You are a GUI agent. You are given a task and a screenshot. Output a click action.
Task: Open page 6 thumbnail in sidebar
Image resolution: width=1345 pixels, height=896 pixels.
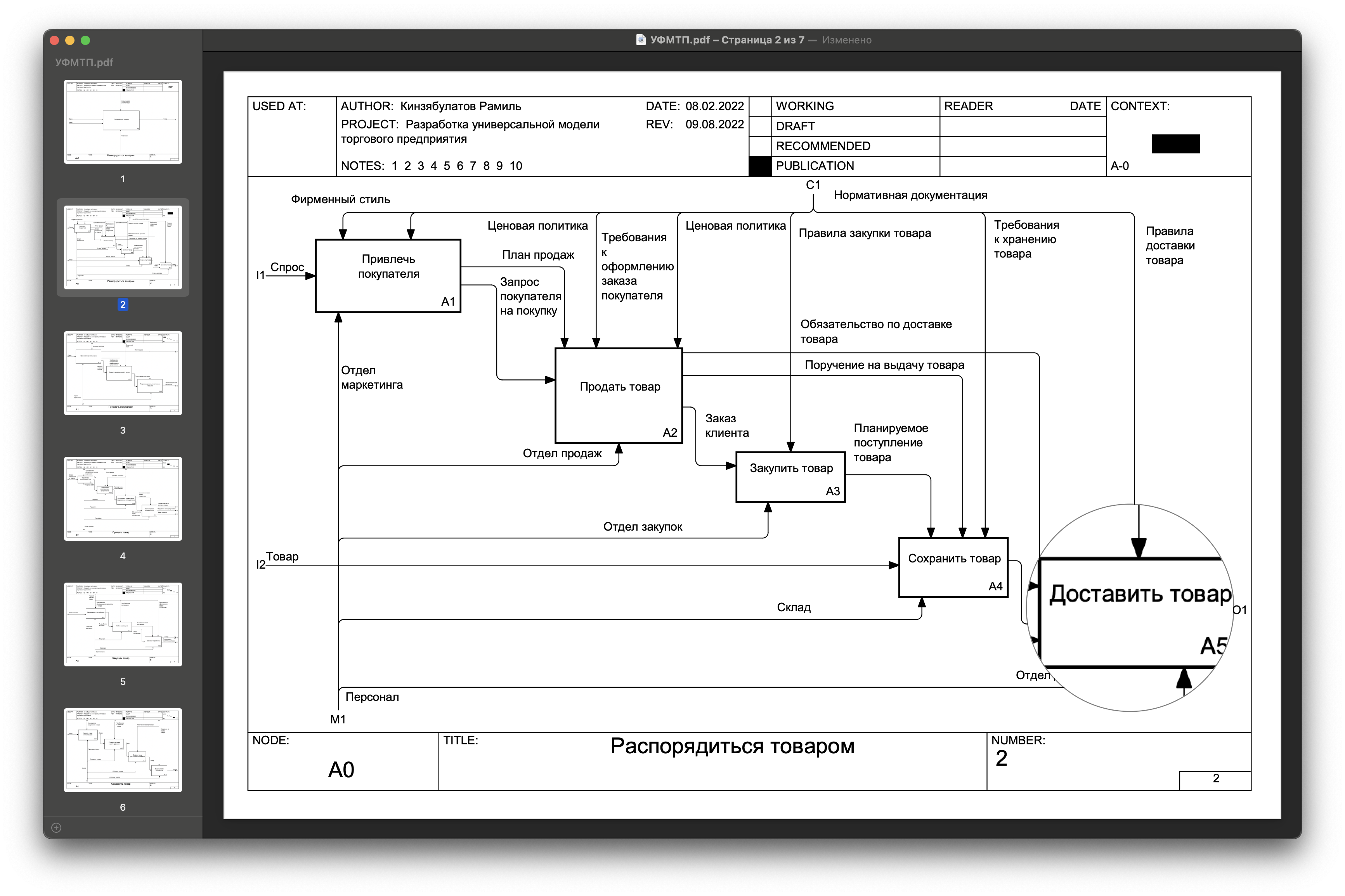[x=123, y=750]
